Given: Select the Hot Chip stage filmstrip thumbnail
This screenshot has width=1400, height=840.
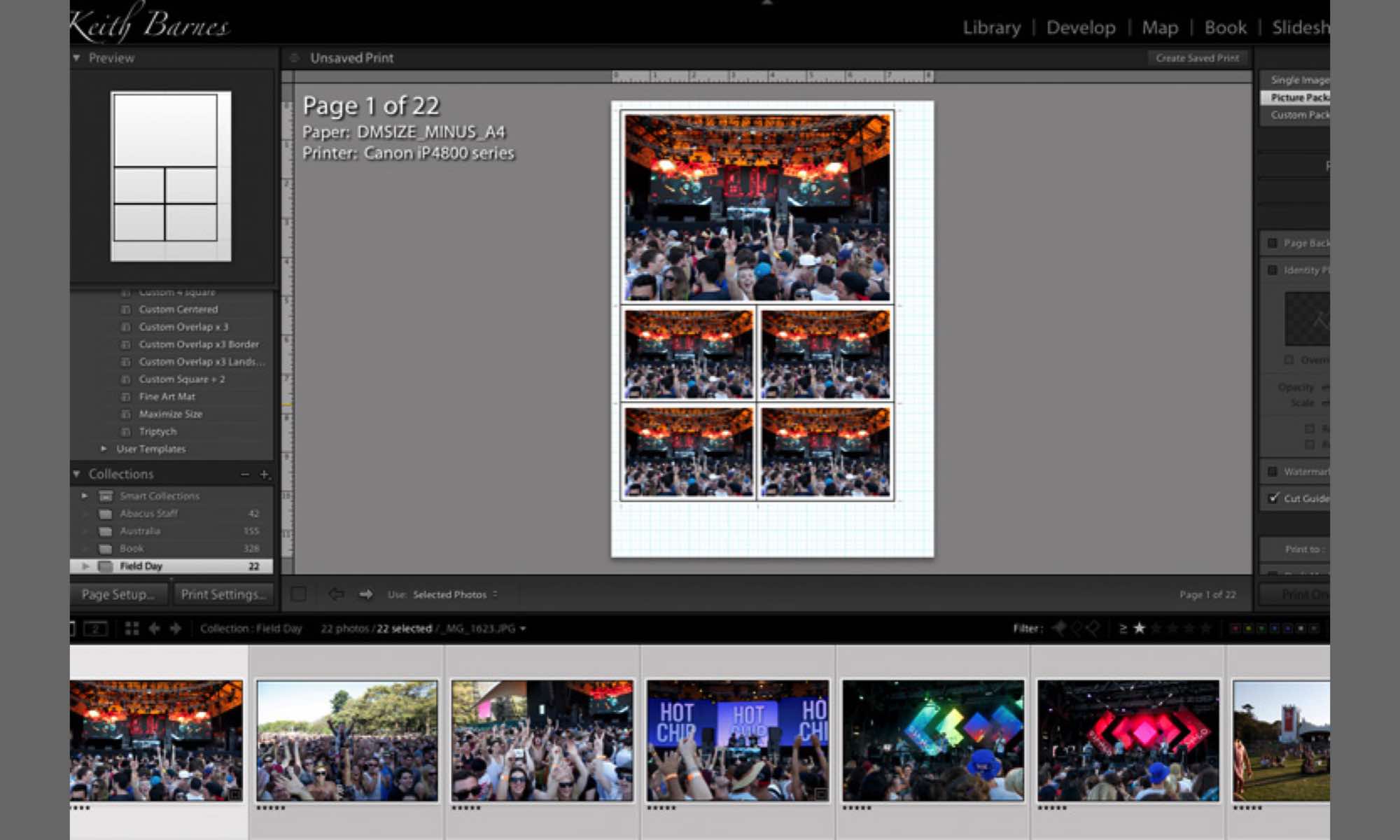Looking at the screenshot, I should tap(738, 740).
